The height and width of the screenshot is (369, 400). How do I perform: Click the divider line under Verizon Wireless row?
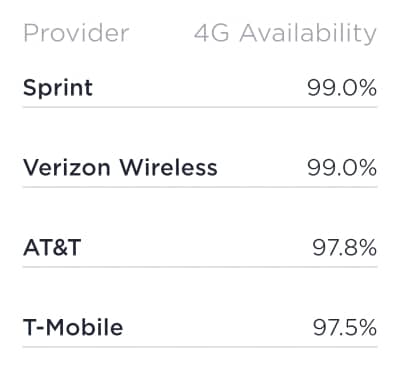[x=200, y=187]
